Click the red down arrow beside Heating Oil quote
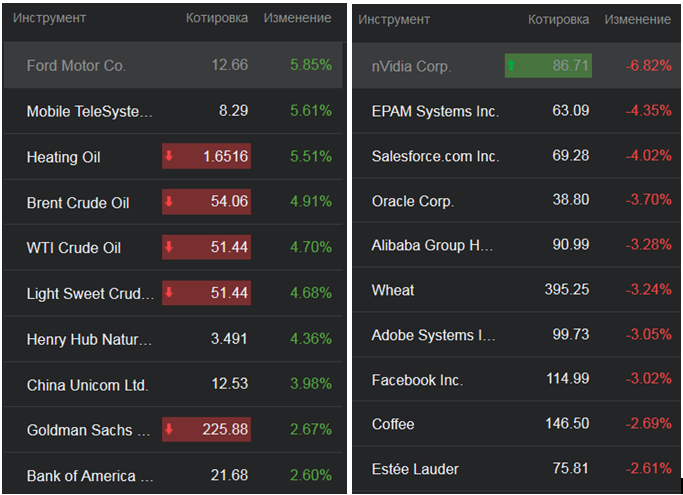The image size is (683, 495). 169,157
